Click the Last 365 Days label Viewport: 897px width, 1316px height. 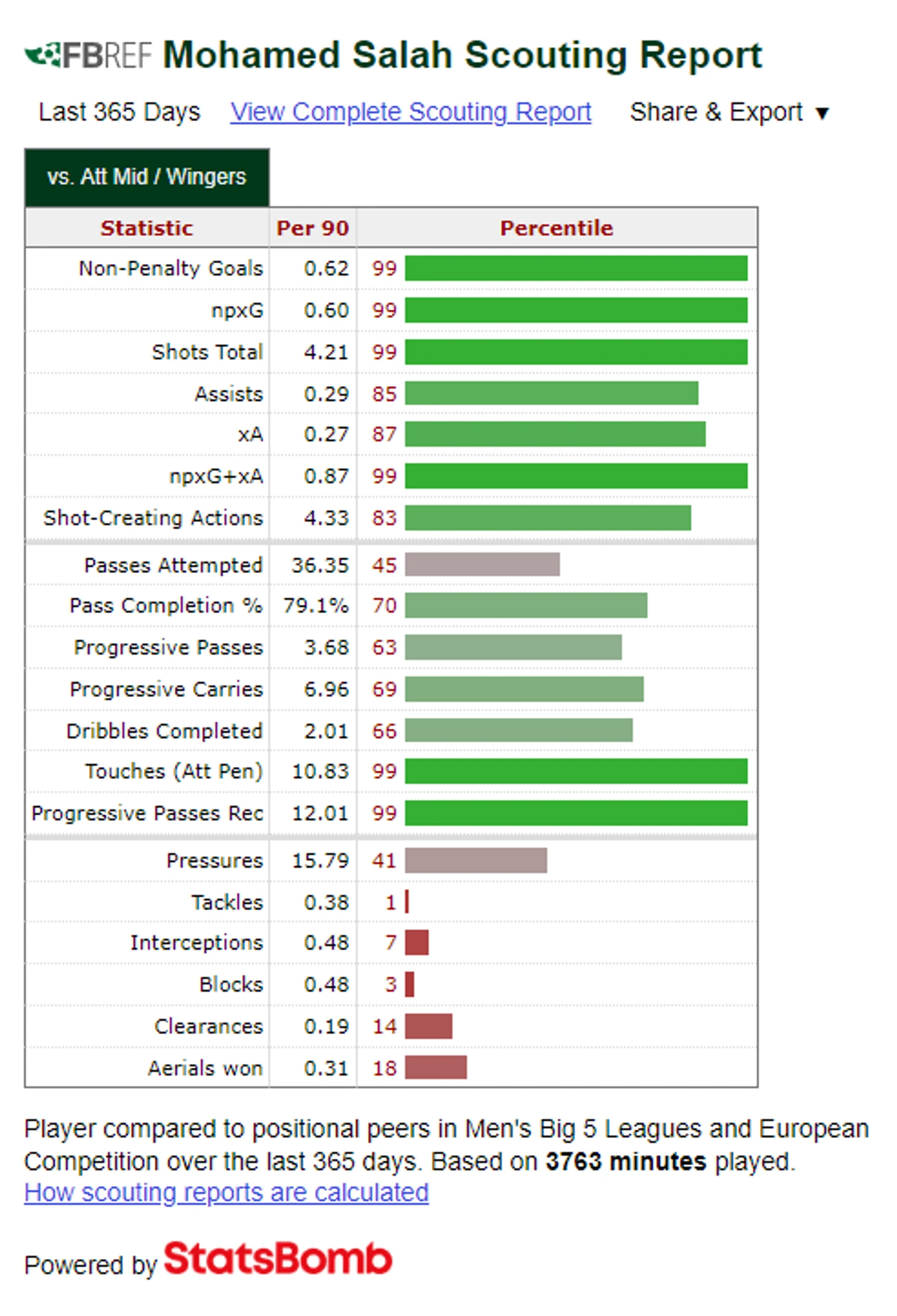click(x=119, y=112)
